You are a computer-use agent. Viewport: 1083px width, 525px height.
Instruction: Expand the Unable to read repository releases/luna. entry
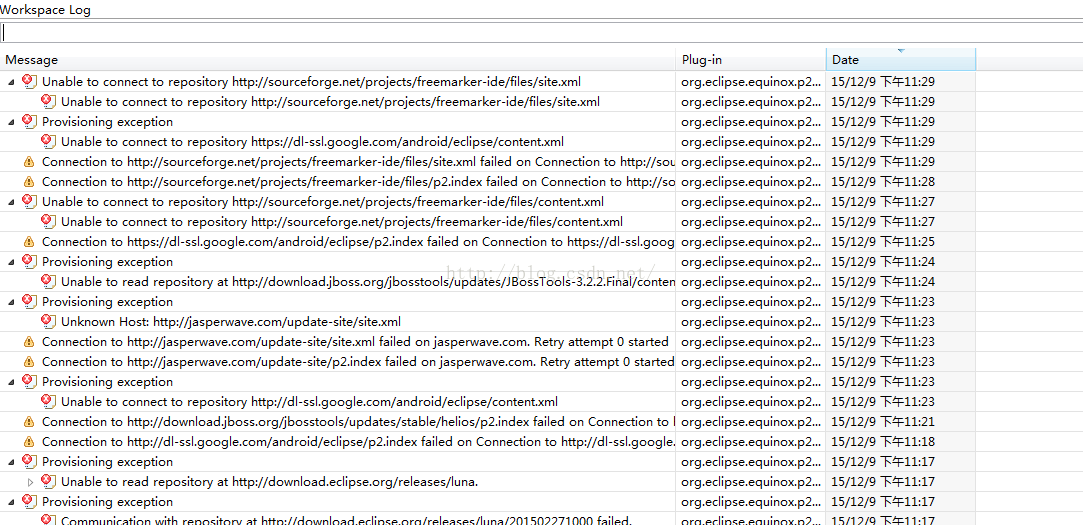click(x=30, y=482)
